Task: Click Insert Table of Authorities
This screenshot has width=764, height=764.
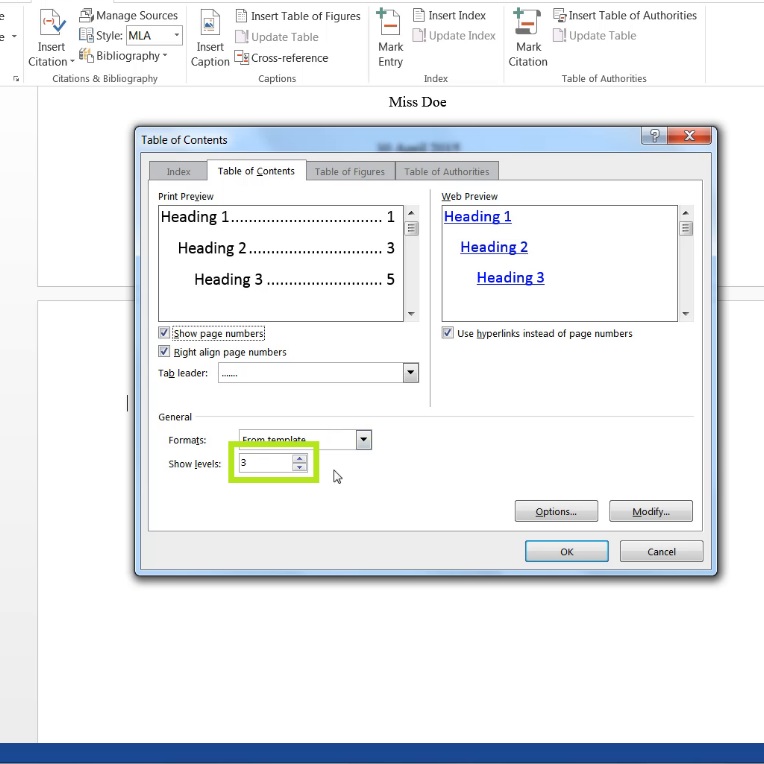Action: [625, 16]
